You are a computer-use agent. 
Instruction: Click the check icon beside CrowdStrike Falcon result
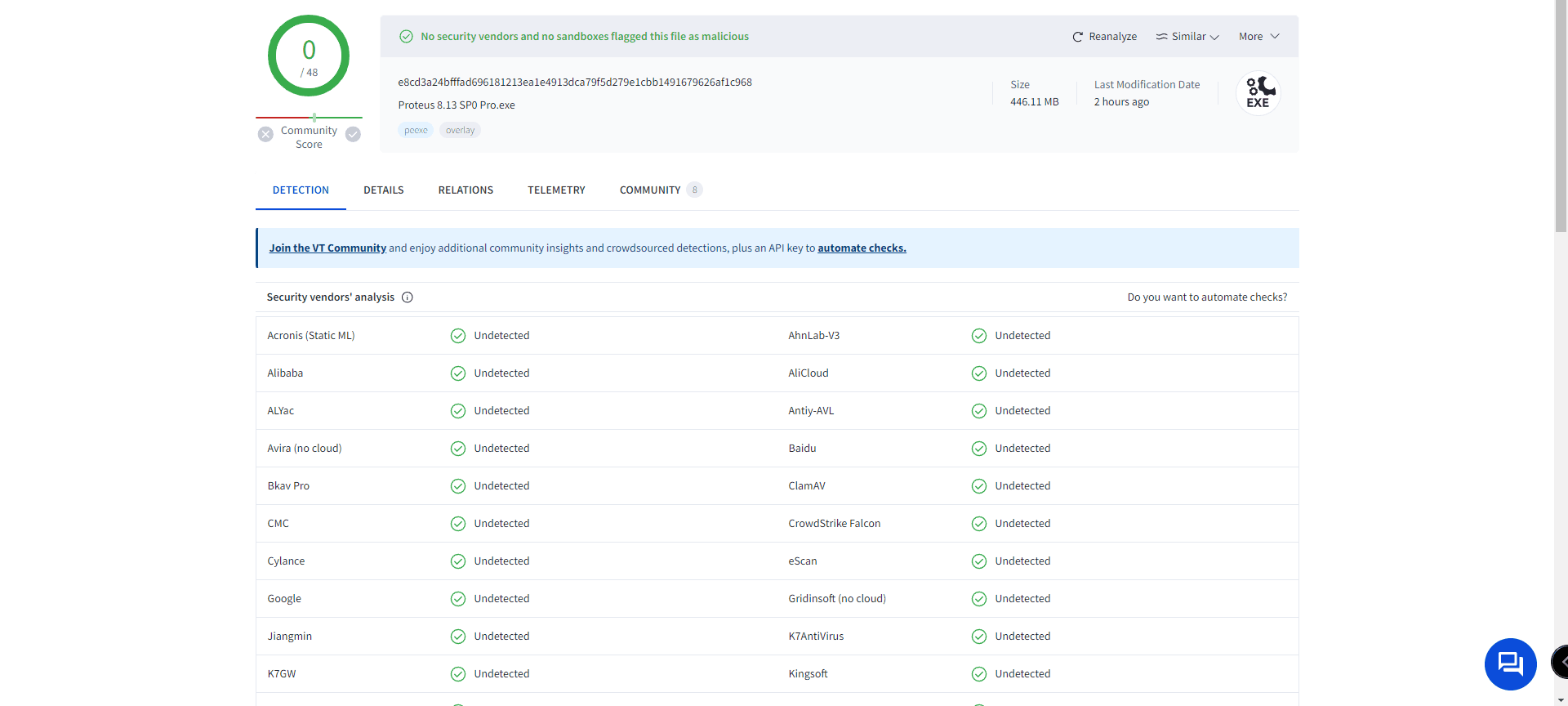979,524
